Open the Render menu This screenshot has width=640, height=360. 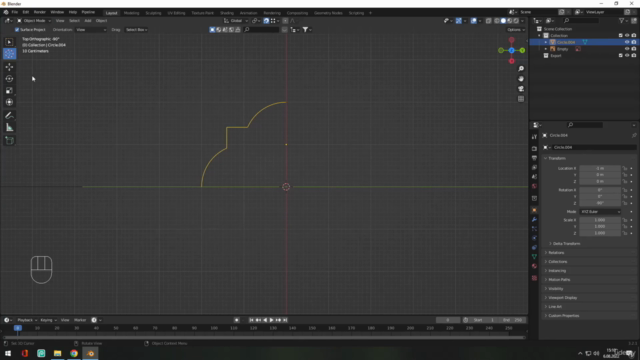click(x=40, y=12)
